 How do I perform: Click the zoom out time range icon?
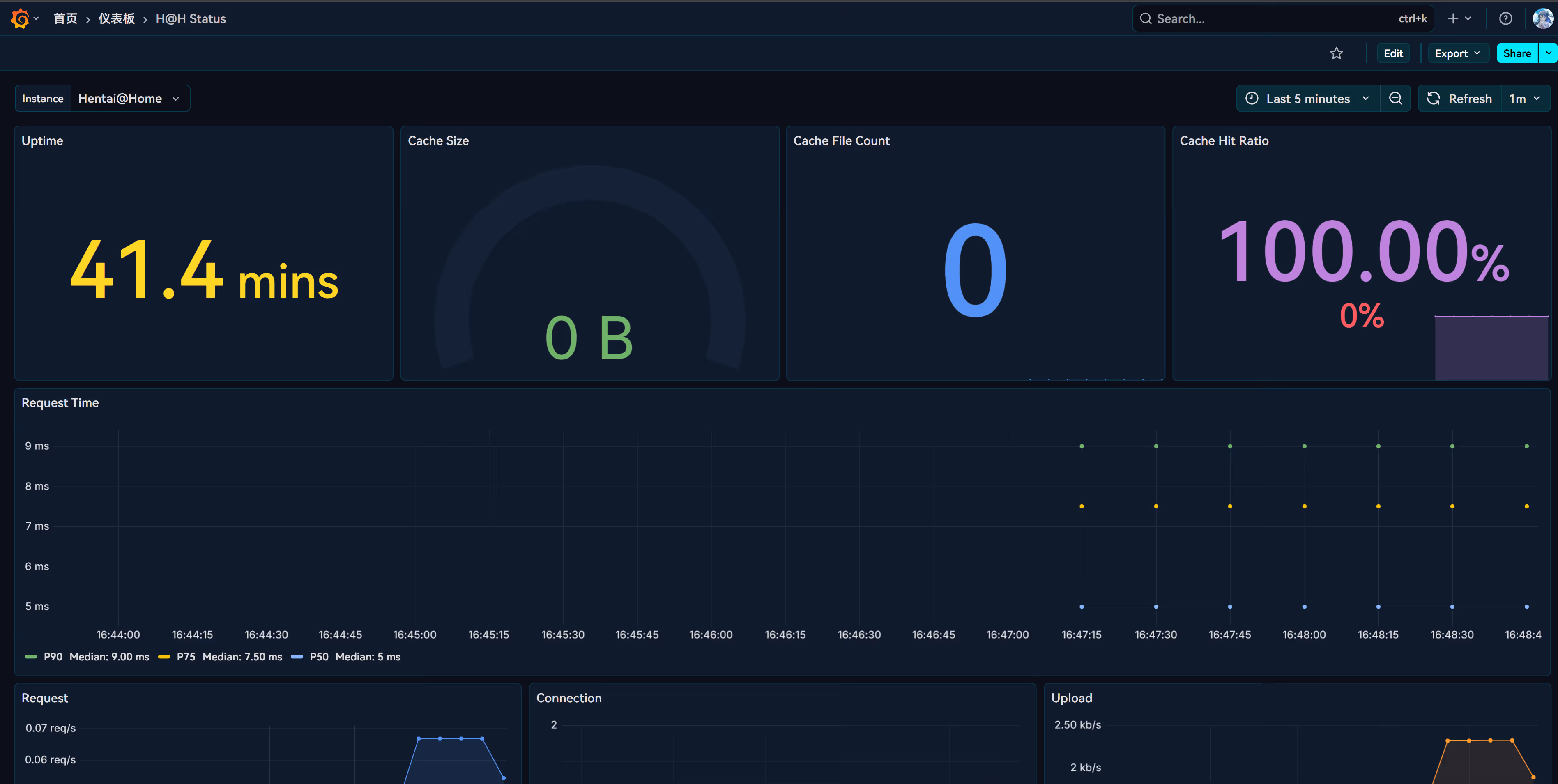1395,99
